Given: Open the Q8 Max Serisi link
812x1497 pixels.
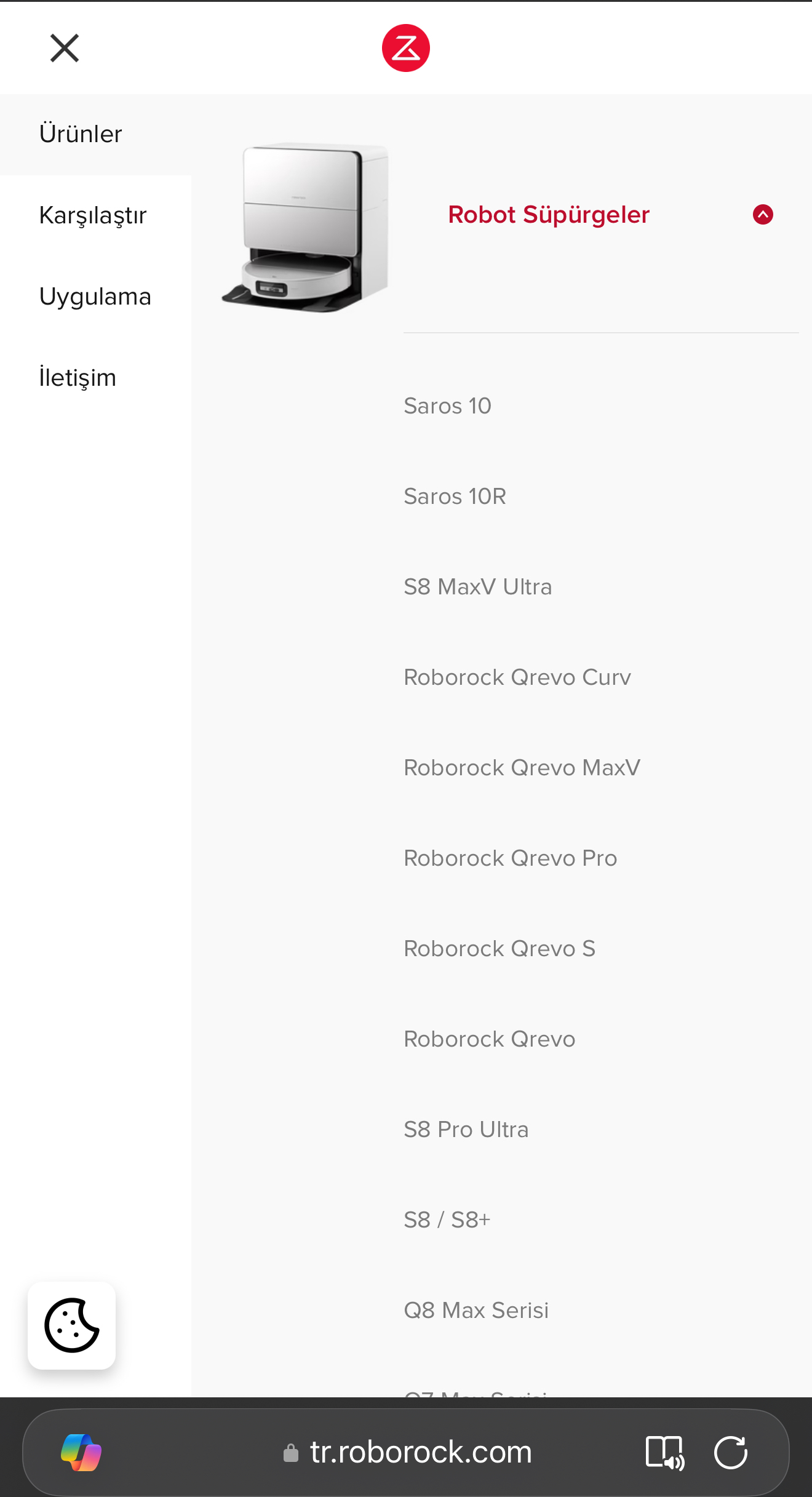Looking at the screenshot, I should tap(476, 1311).
